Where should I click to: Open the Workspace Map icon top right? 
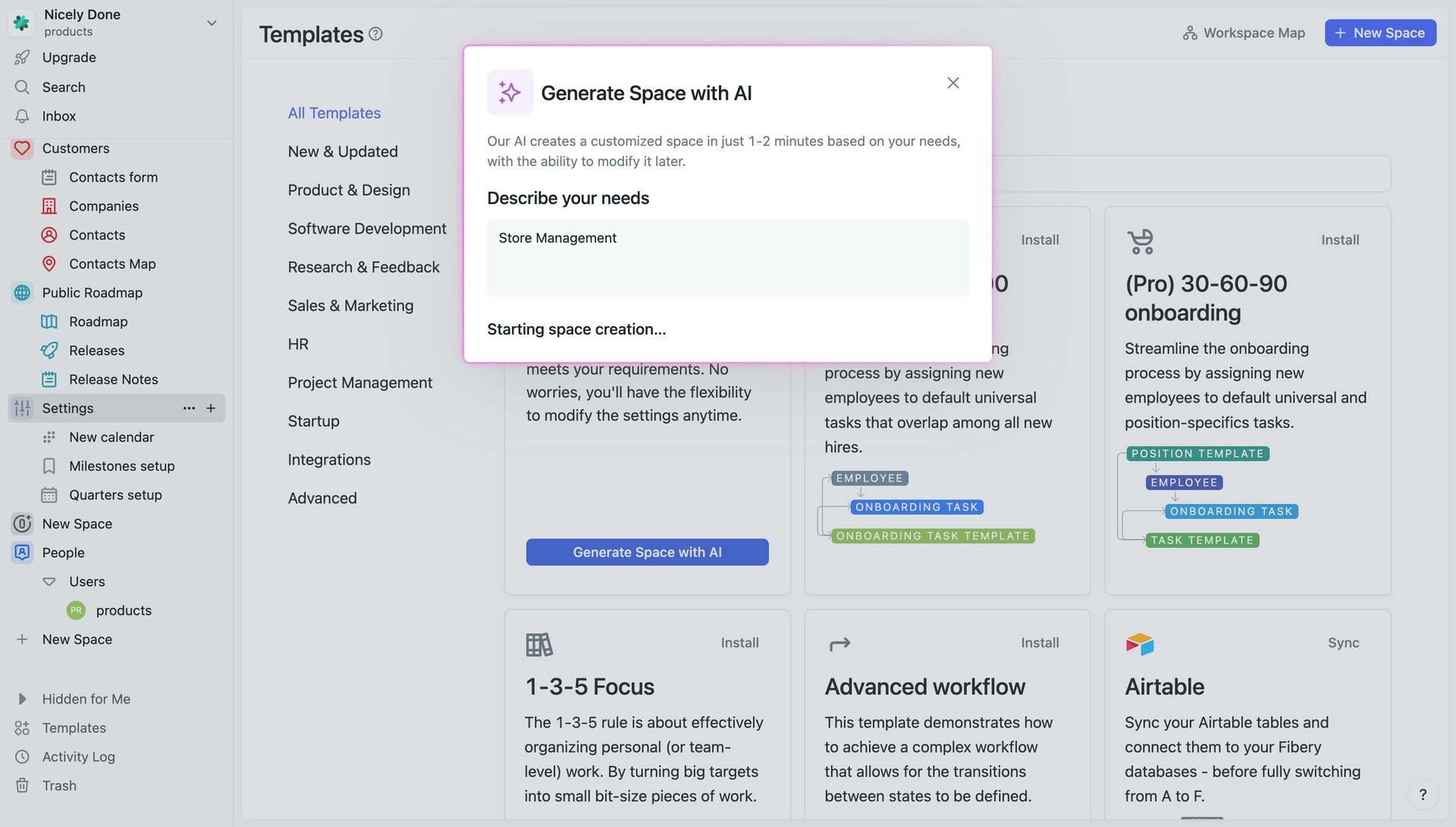click(x=1189, y=33)
